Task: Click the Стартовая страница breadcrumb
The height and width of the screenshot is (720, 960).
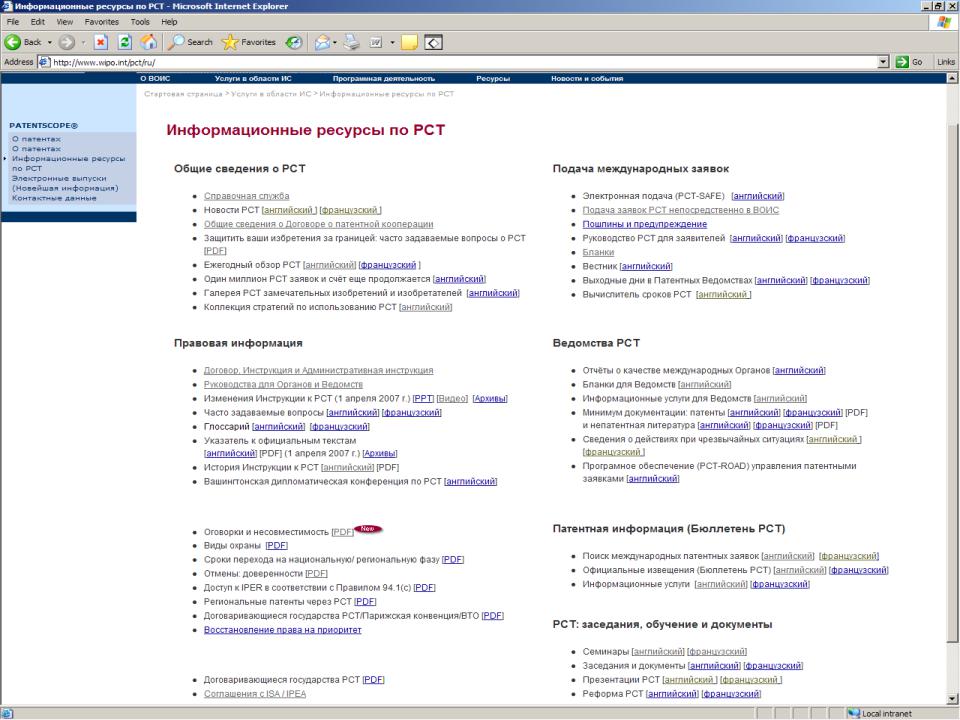Action: tap(183, 94)
